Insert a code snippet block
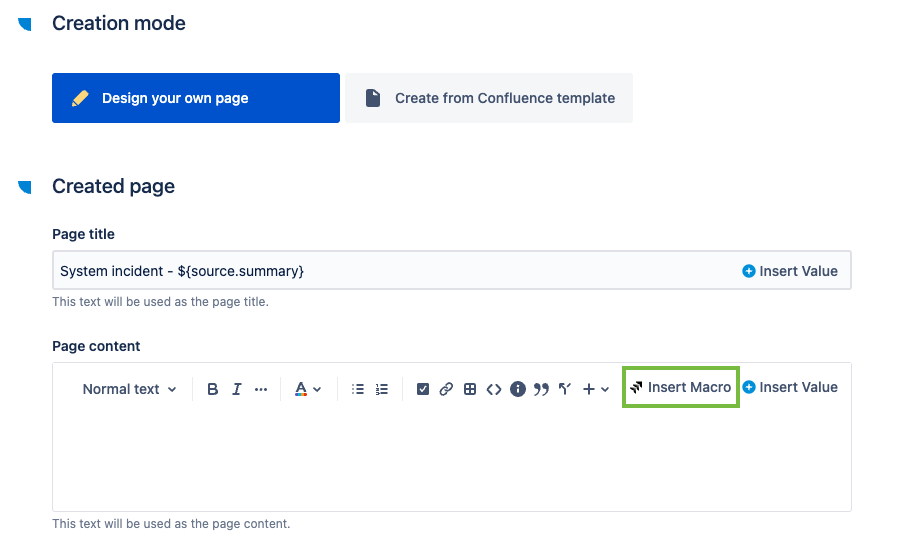 coord(494,389)
